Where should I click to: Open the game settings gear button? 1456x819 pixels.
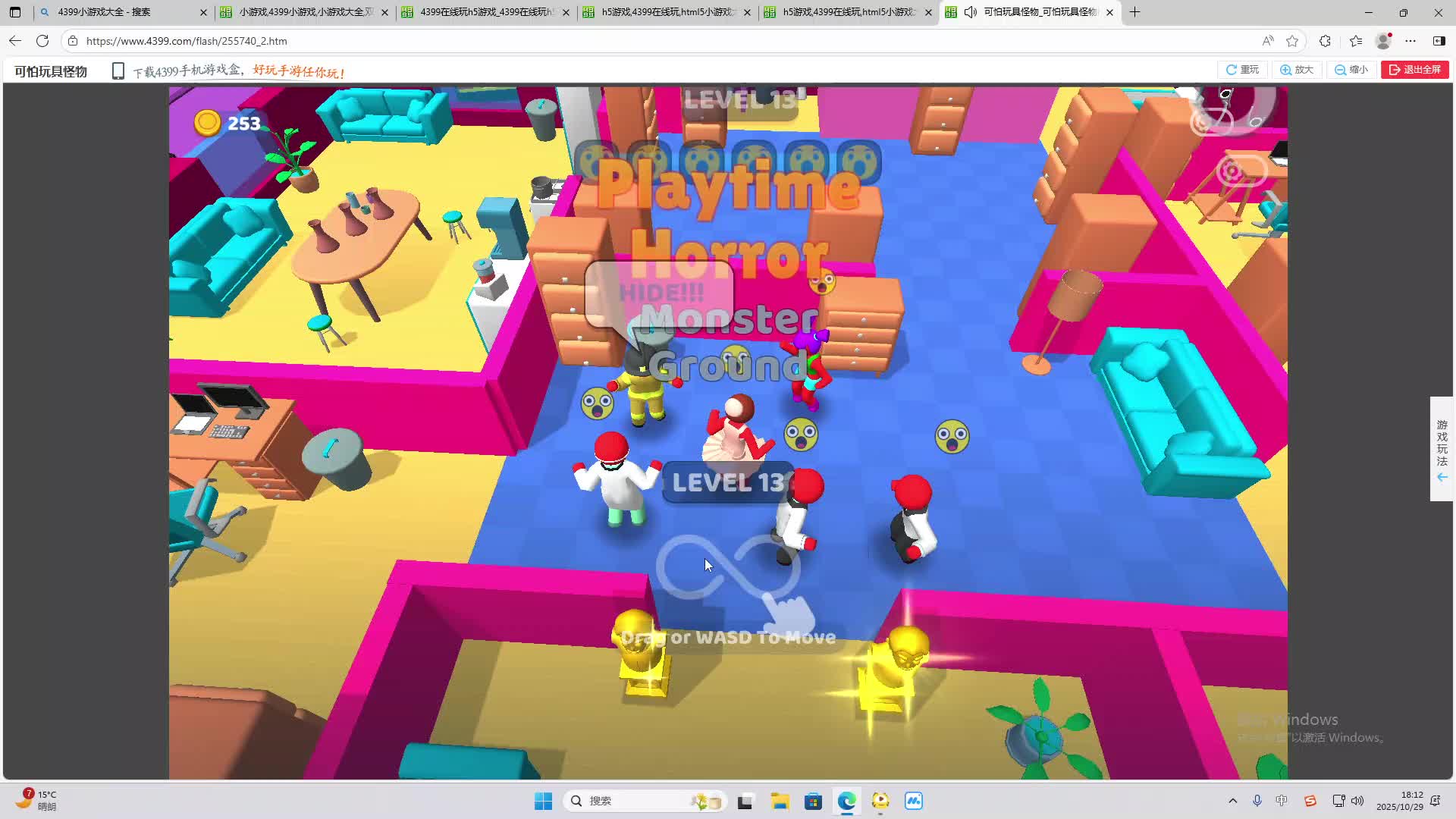(x=1233, y=171)
